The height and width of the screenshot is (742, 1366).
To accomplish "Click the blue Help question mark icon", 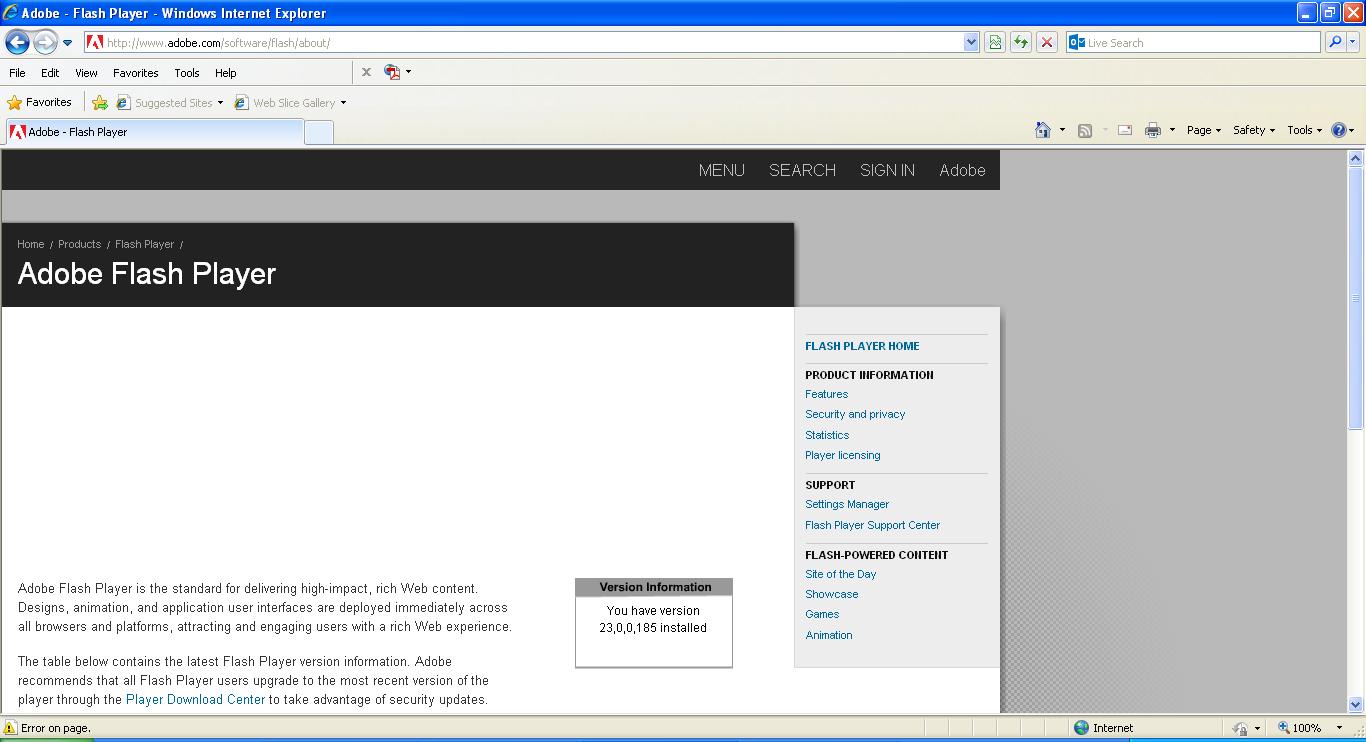I will [x=1339, y=130].
